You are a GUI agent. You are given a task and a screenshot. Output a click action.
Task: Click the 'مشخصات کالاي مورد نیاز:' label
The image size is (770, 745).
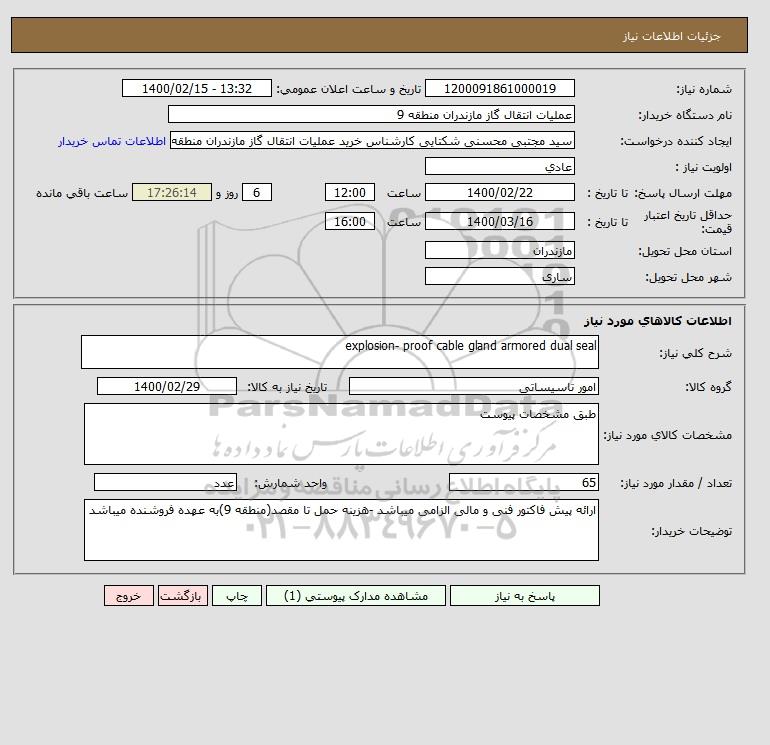pos(668,435)
